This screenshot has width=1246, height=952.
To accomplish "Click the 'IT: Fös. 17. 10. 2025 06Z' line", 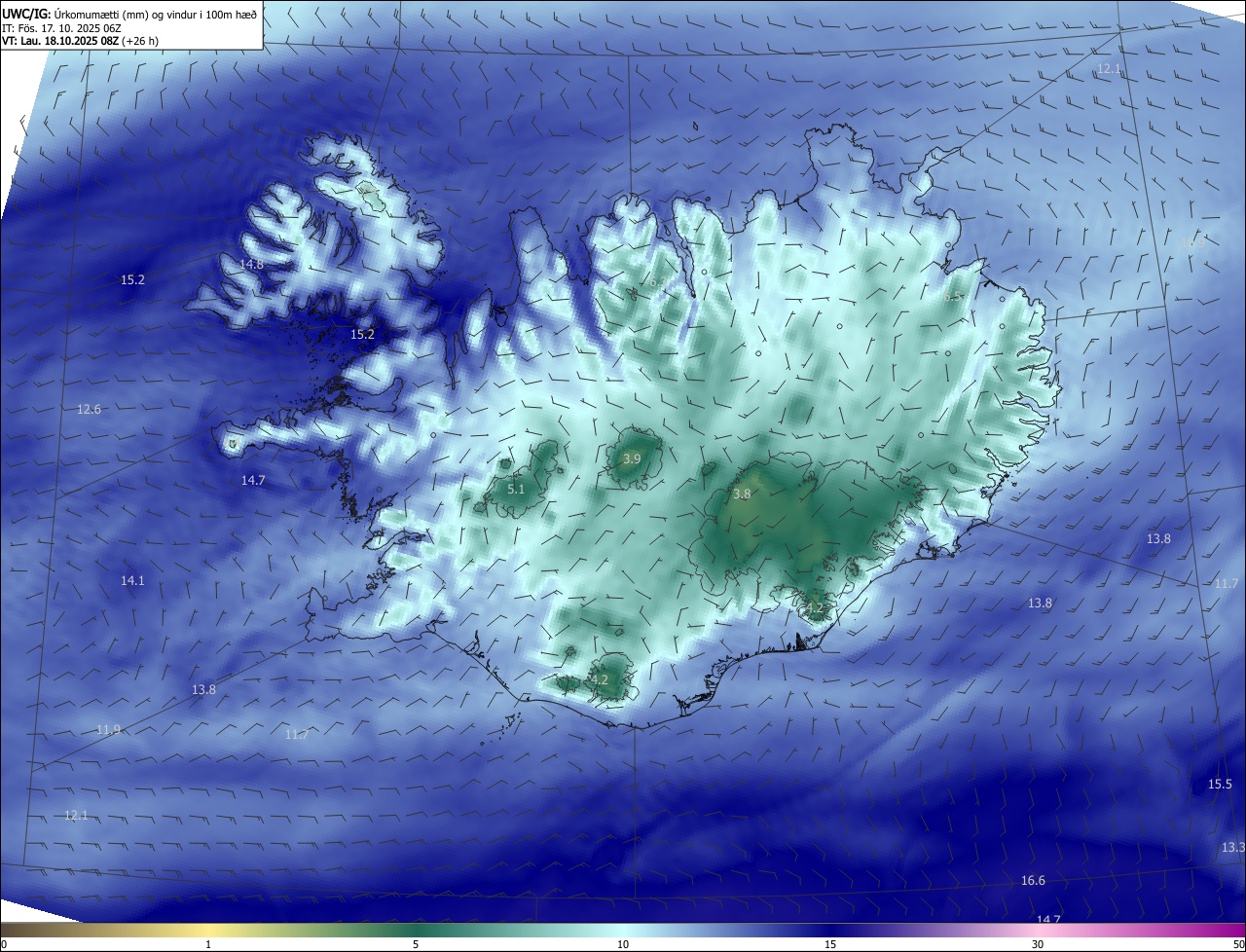I will (63, 28).
